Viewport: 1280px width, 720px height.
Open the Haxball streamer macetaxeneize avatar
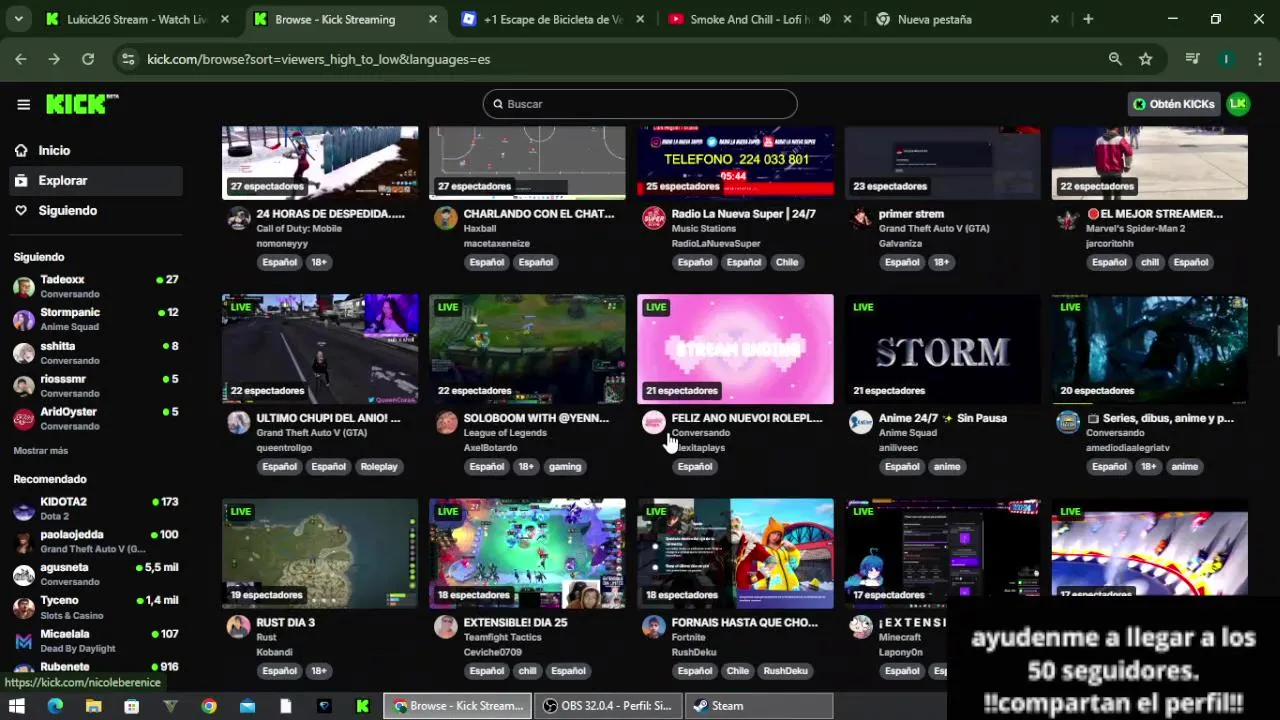coord(446,218)
